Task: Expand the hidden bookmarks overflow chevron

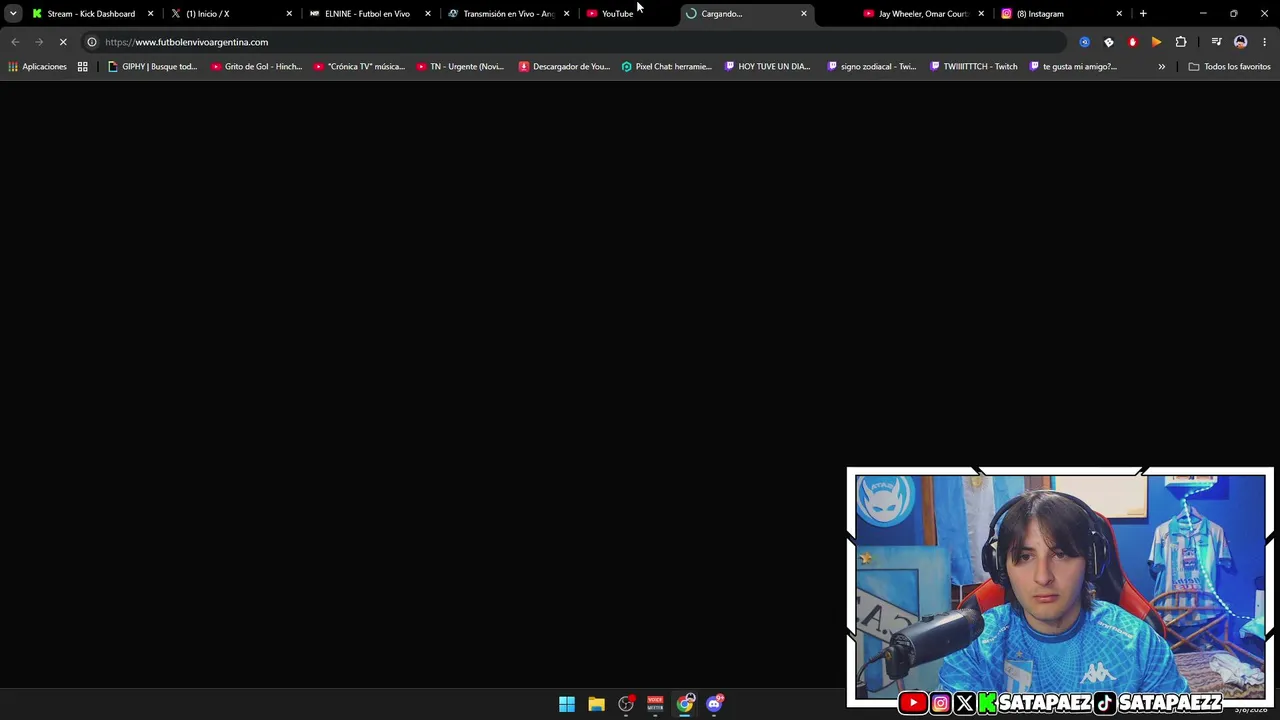Action: [1162, 67]
